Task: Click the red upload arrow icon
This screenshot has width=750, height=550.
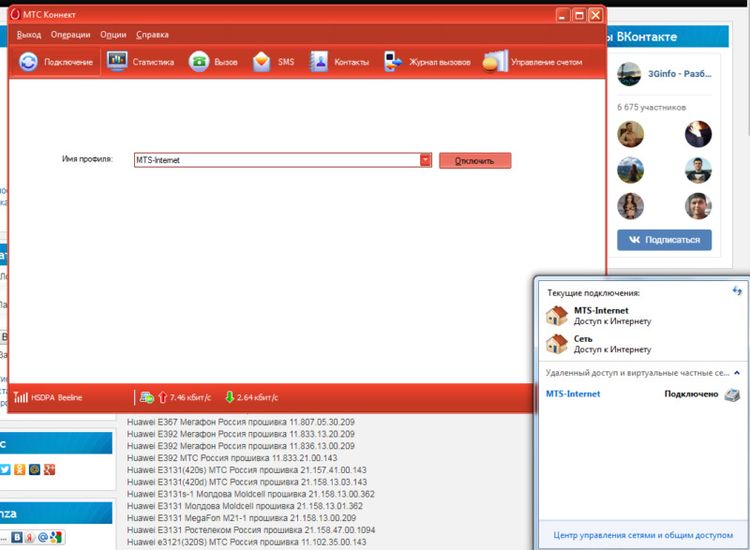Action: point(162,397)
